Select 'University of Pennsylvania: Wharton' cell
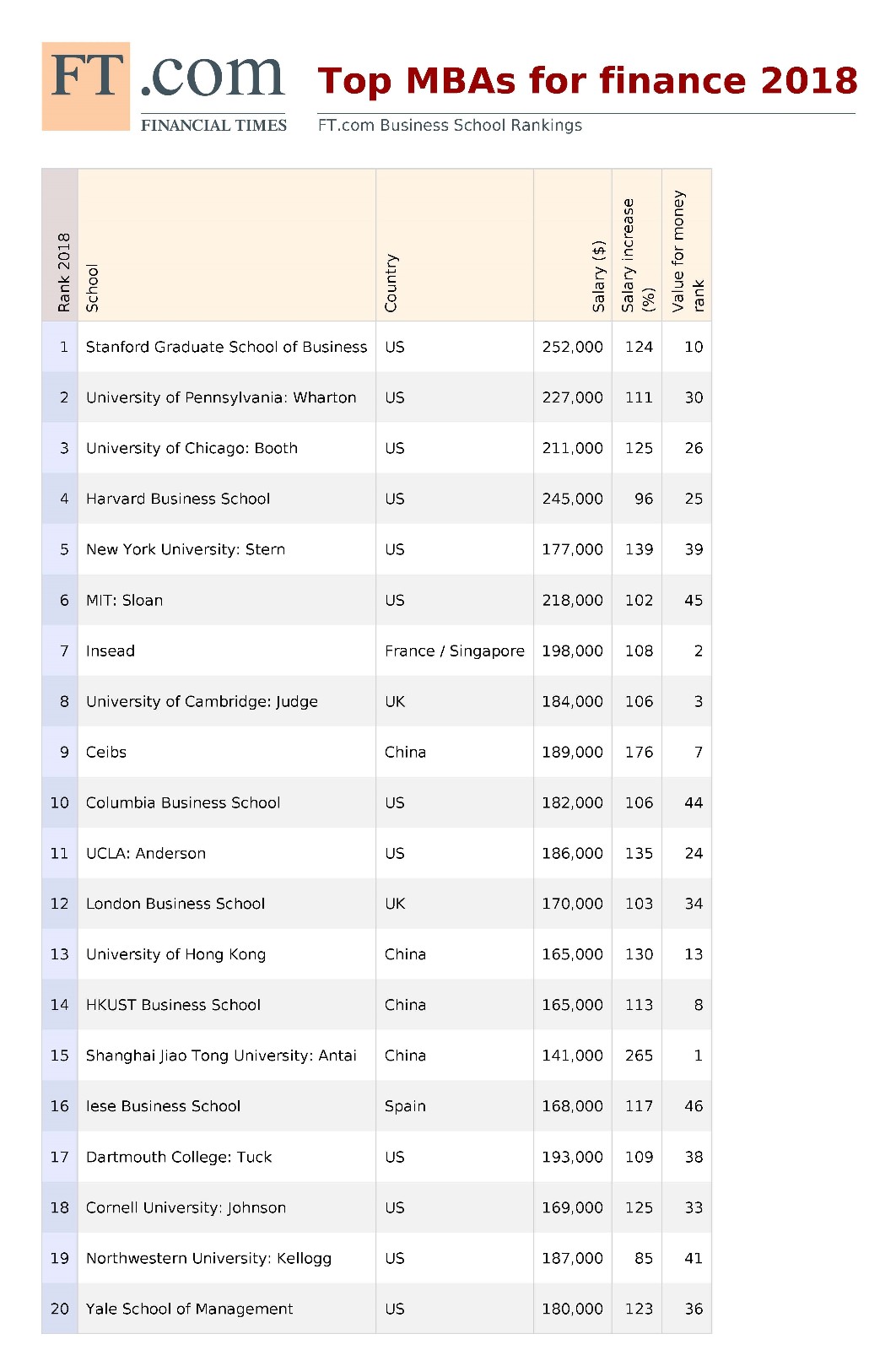The image size is (896, 1350). coord(227,397)
